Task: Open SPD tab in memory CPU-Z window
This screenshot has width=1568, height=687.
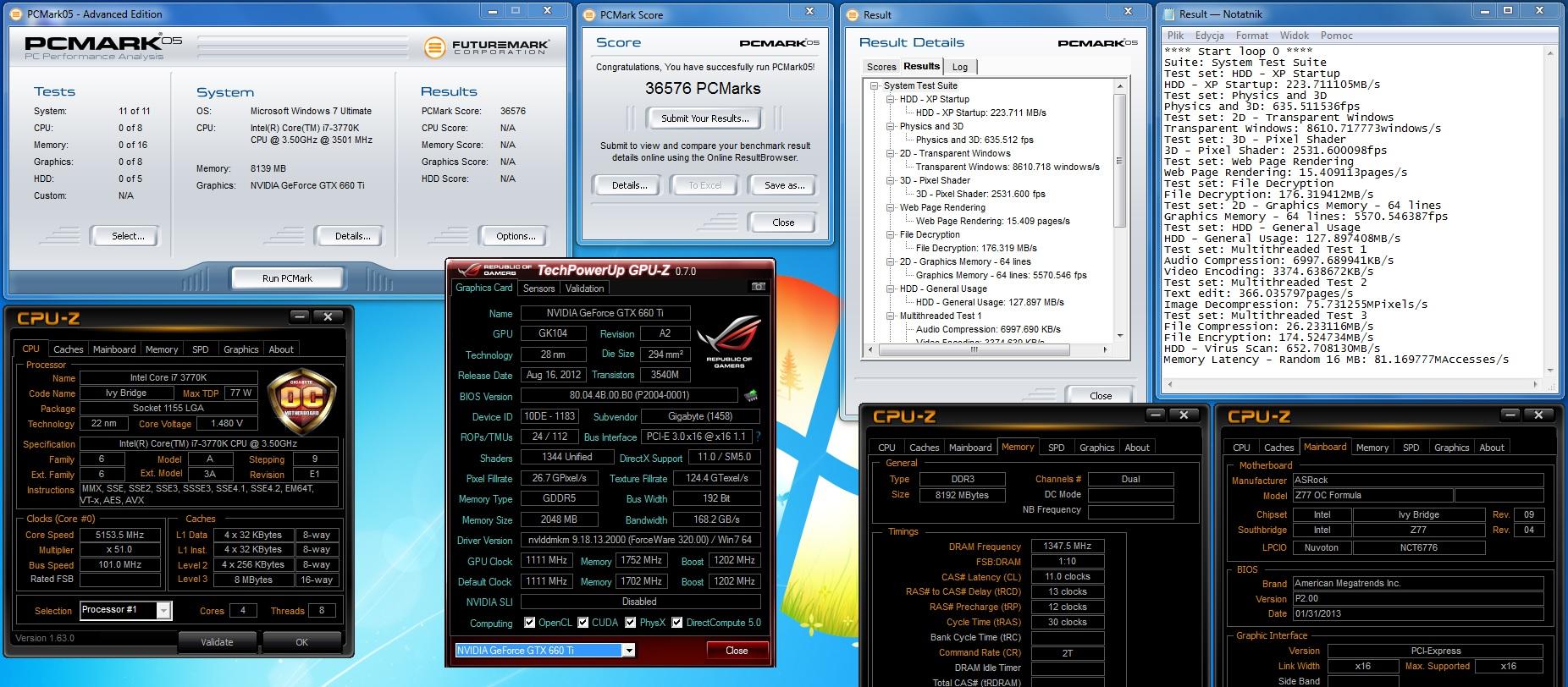Action: click(x=1056, y=448)
